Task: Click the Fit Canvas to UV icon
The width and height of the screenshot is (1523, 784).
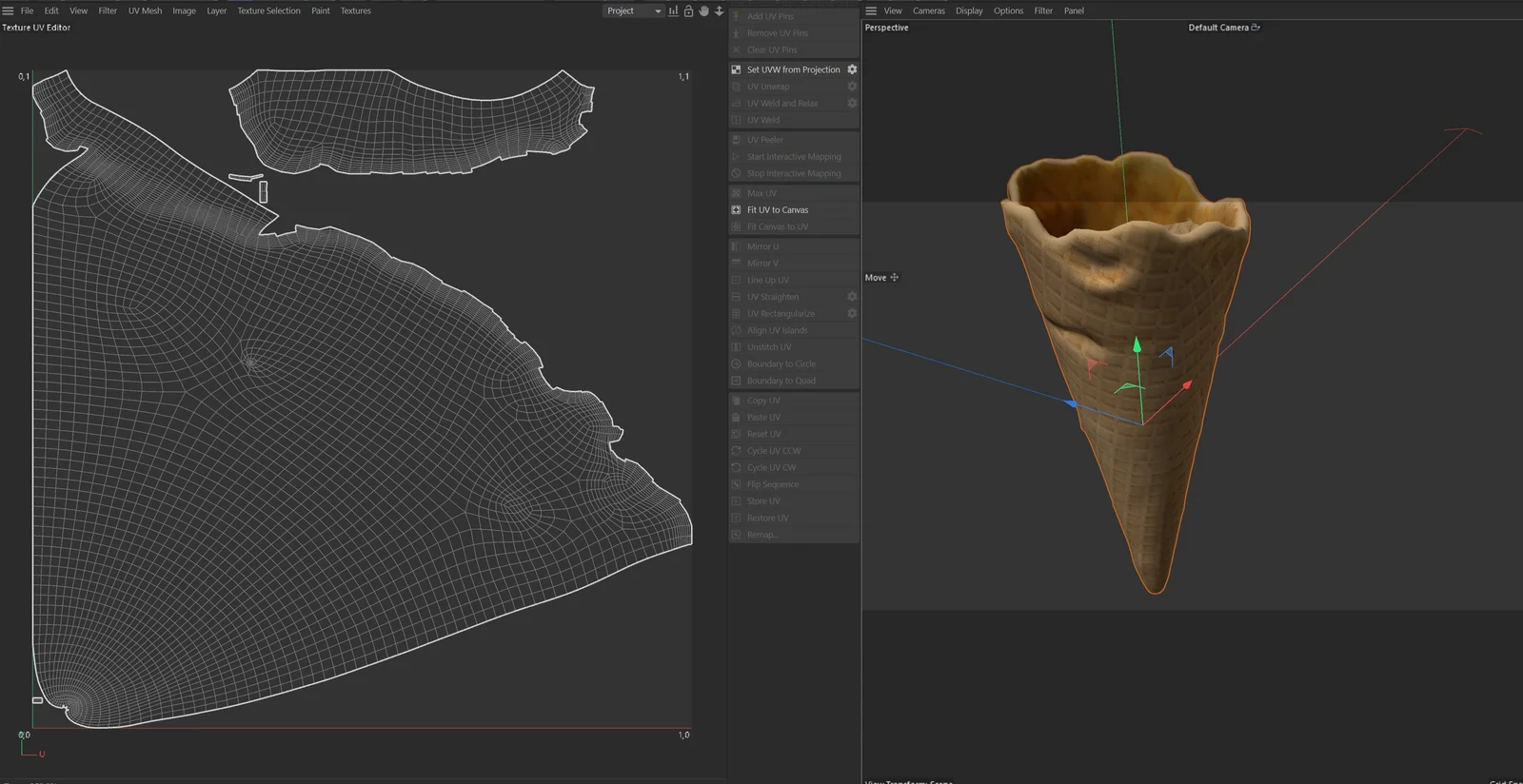Action: point(736,226)
